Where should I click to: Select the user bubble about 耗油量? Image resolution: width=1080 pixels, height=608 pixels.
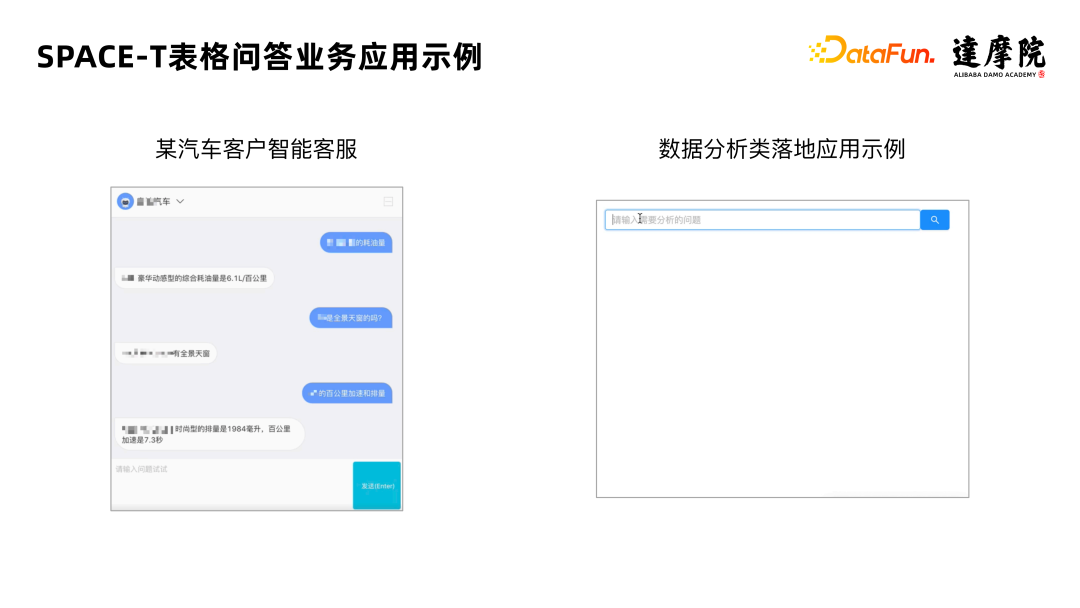pyautogui.click(x=356, y=242)
